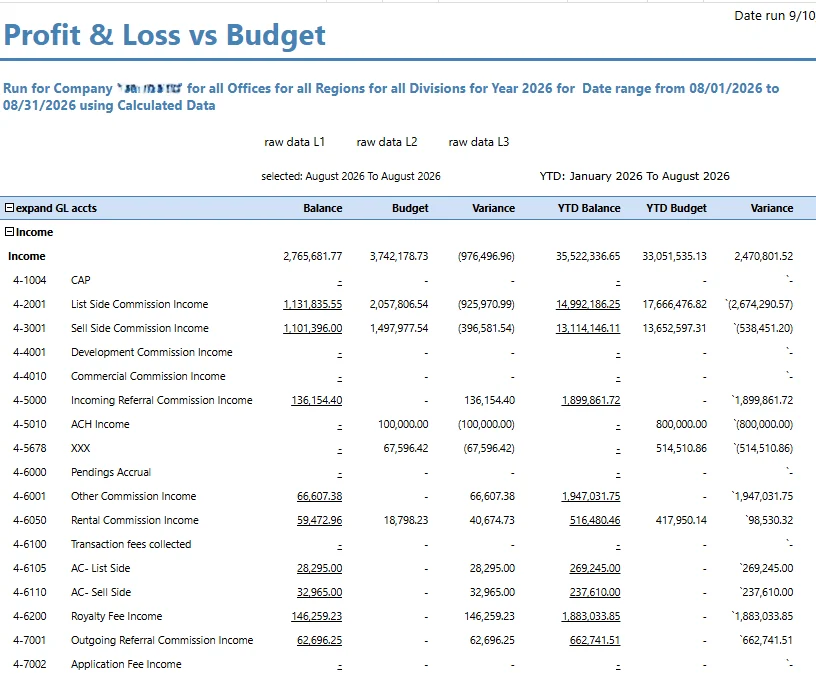
Task: Open YTD balance 237,610.00 AC- Sell Side
Action: click(x=595, y=592)
